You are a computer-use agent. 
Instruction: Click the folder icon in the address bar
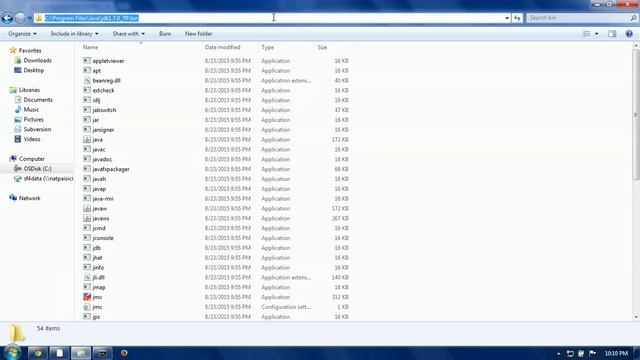[39, 18]
